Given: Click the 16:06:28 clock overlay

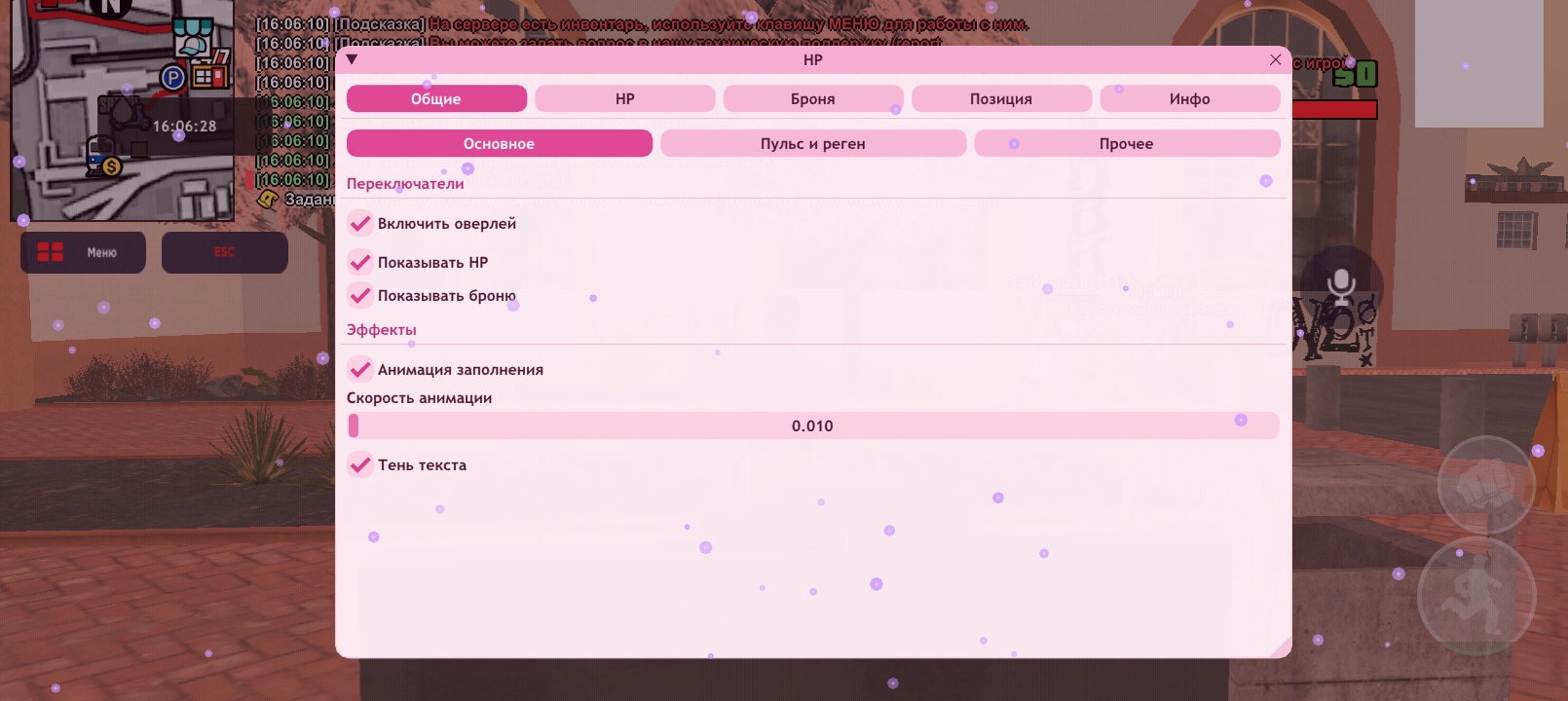Looking at the screenshot, I should tap(184, 126).
